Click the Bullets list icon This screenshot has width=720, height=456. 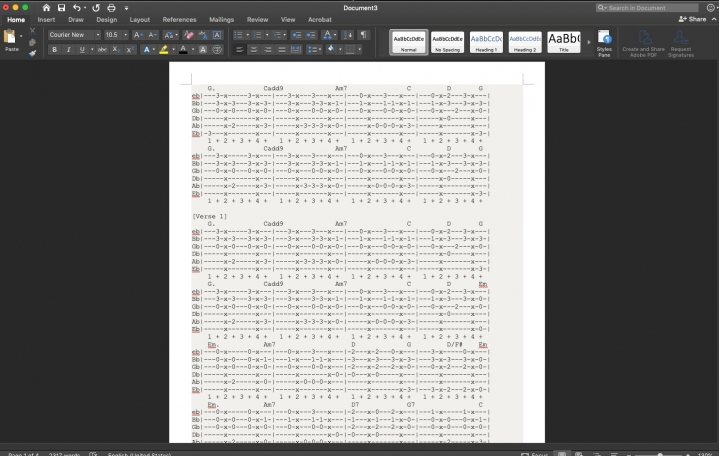click(238, 35)
